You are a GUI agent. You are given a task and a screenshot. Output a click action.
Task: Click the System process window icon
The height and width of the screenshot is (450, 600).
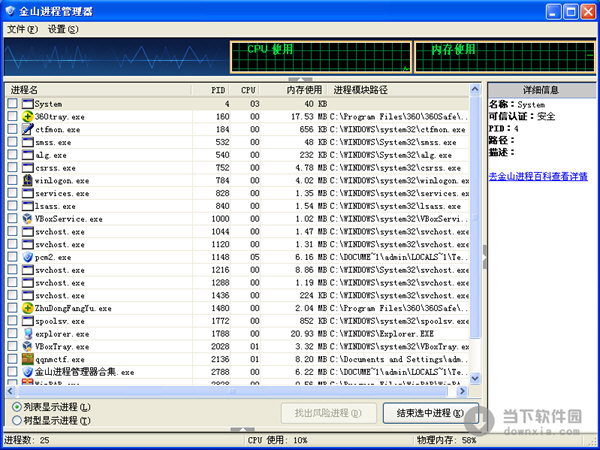tap(28, 104)
